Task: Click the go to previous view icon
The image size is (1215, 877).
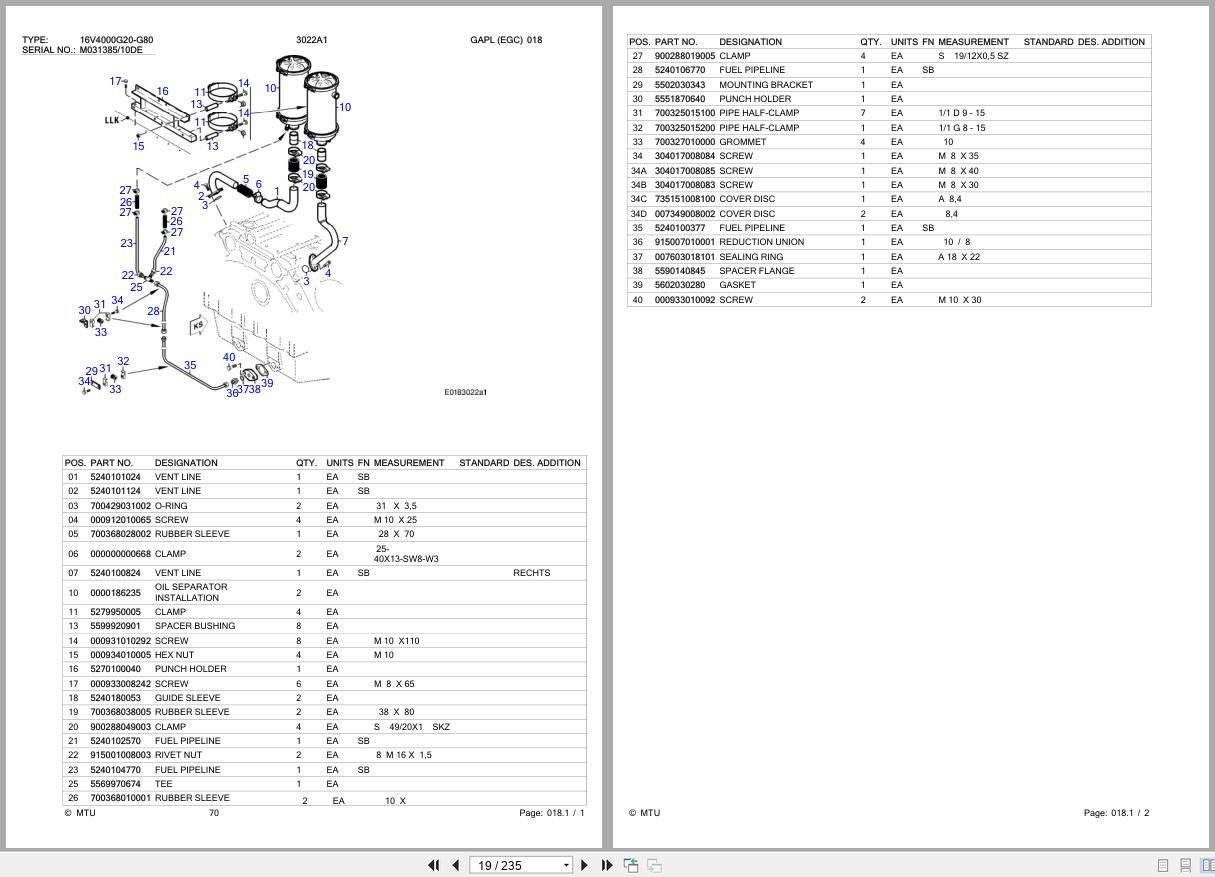Action: (632, 865)
